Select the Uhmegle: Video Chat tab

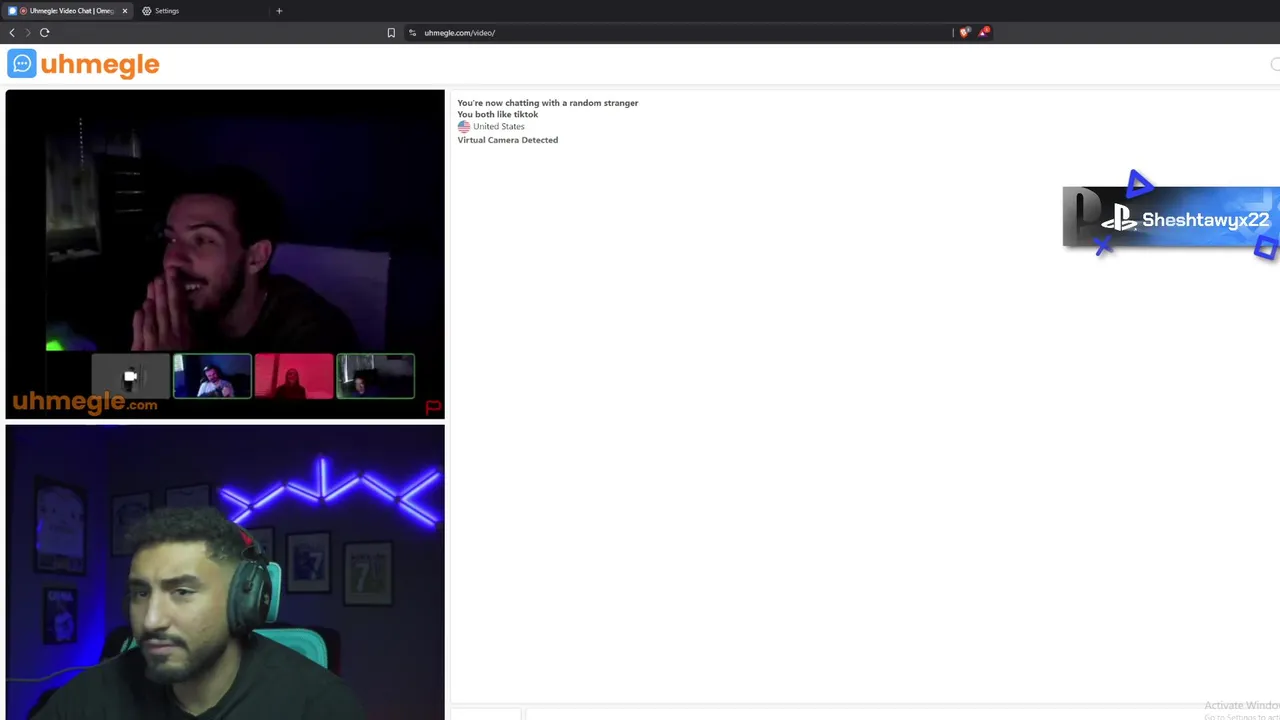[x=68, y=11]
